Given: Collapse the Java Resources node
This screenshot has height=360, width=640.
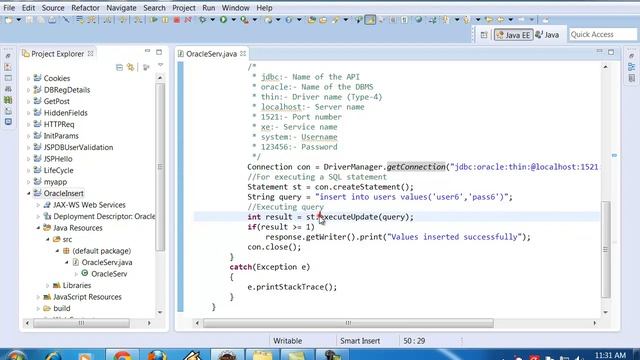Looking at the screenshot, I should (38, 228).
